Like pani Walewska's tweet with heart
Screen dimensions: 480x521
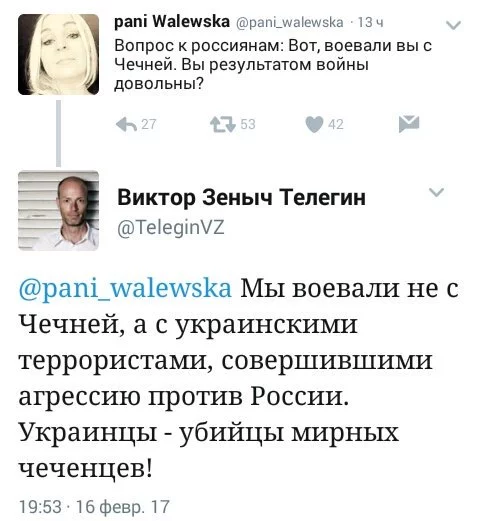point(314,124)
